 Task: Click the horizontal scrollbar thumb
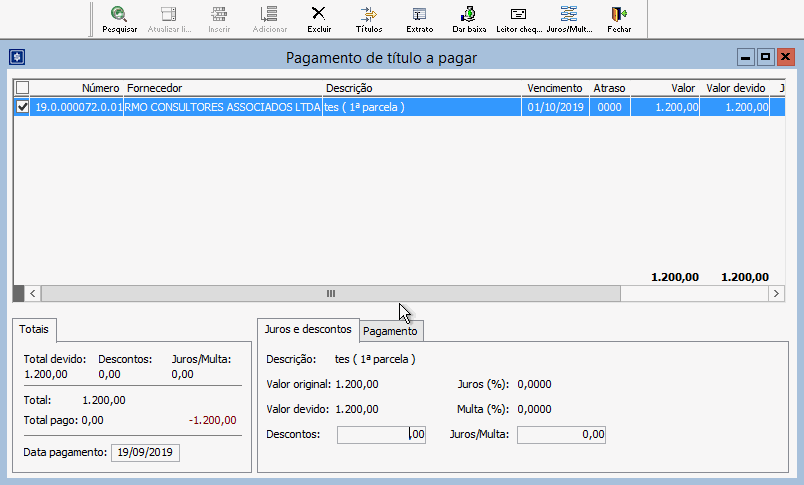tap(330, 293)
